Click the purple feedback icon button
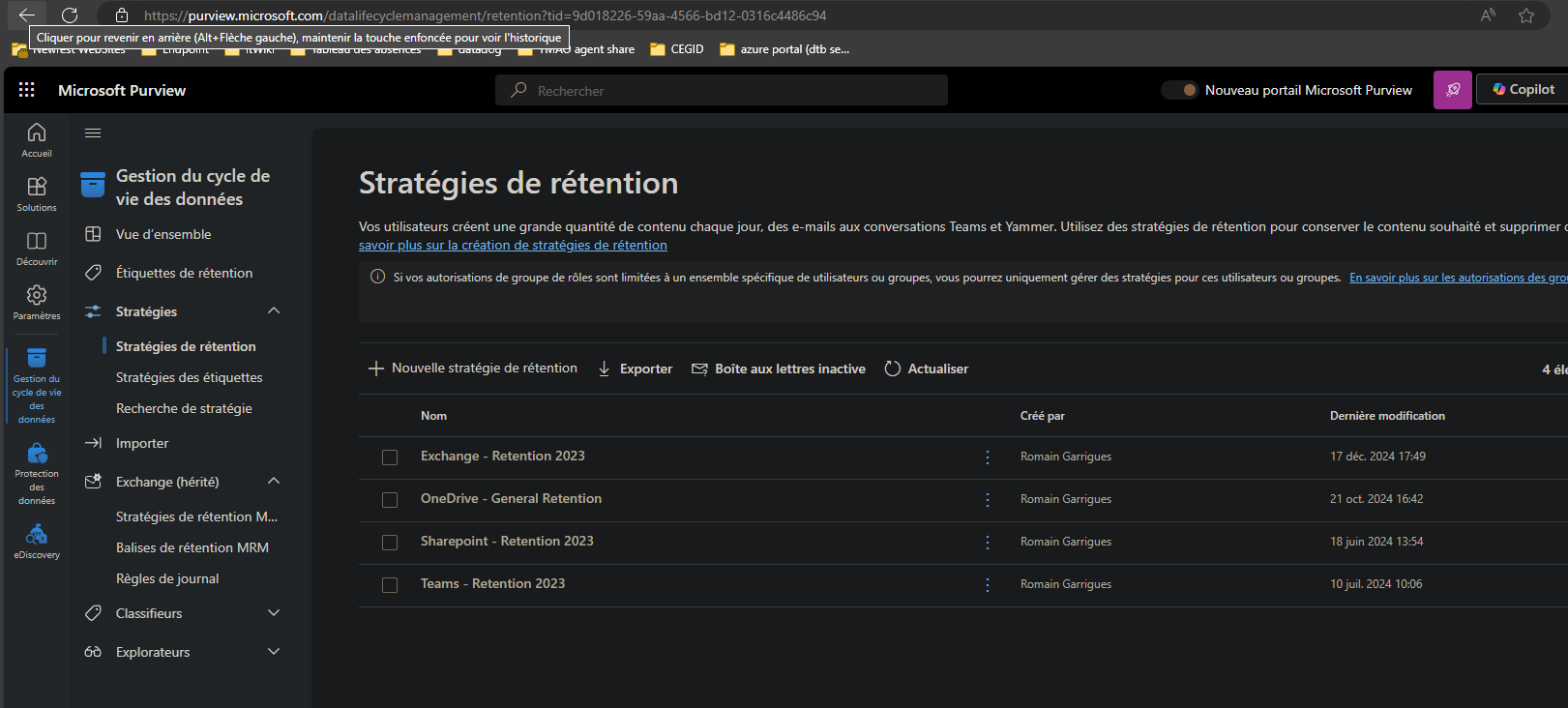 [1453, 90]
